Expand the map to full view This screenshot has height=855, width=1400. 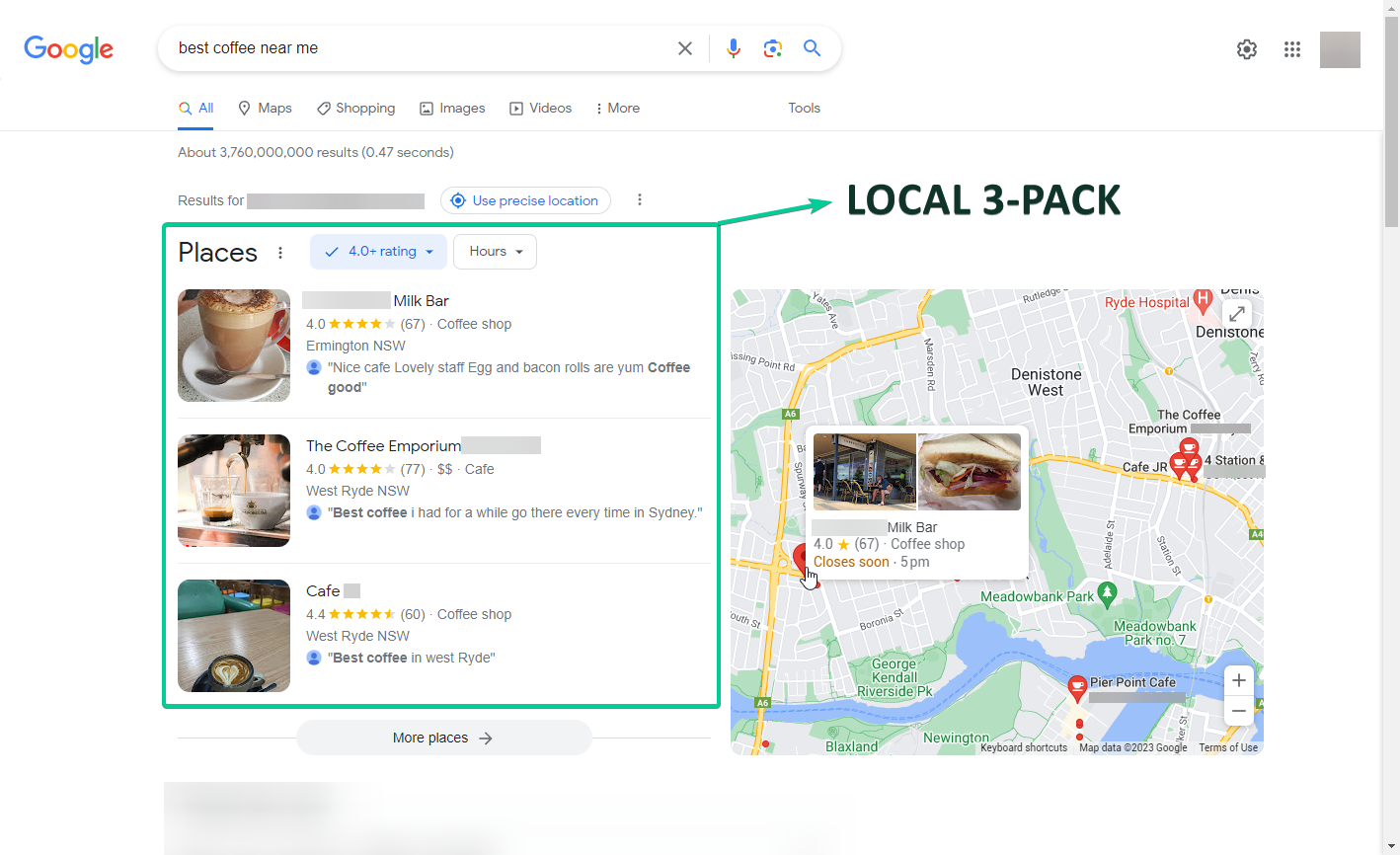click(x=1237, y=315)
